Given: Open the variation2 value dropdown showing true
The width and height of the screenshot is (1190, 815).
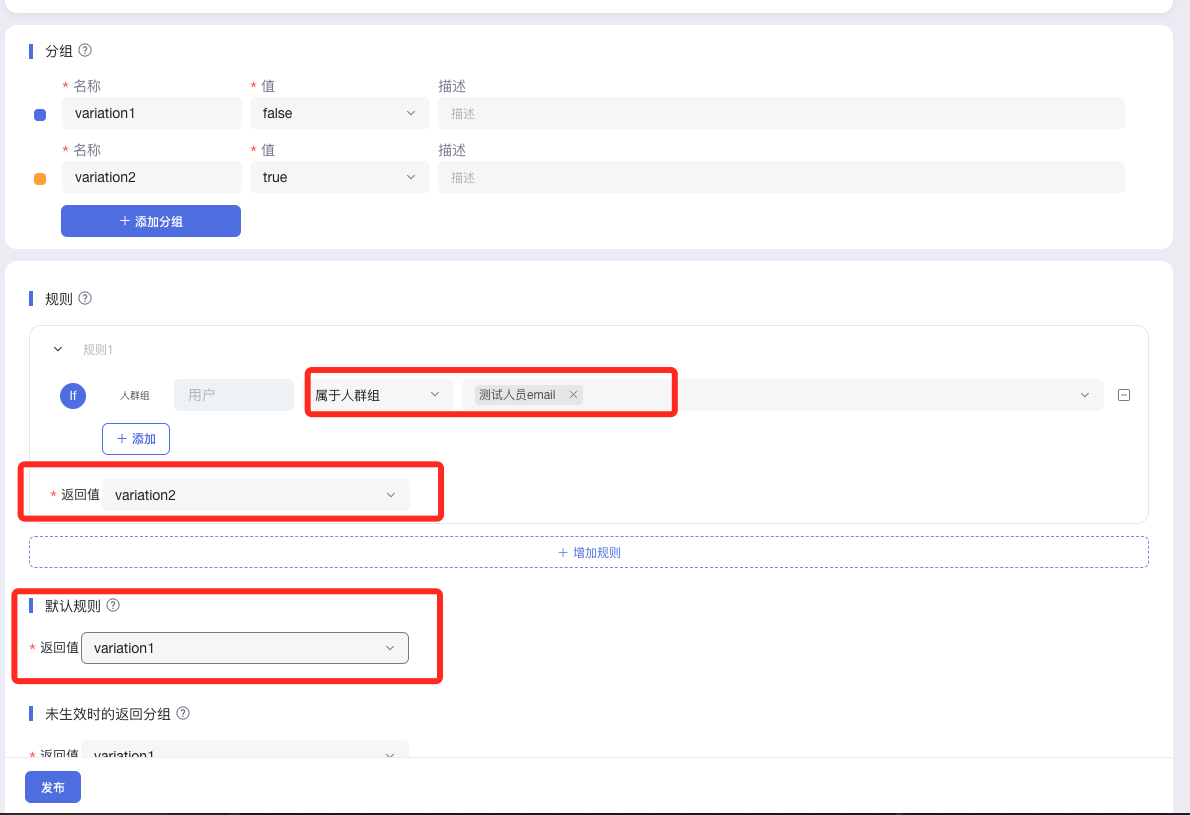Looking at the screenshot, I should (339, 177).
